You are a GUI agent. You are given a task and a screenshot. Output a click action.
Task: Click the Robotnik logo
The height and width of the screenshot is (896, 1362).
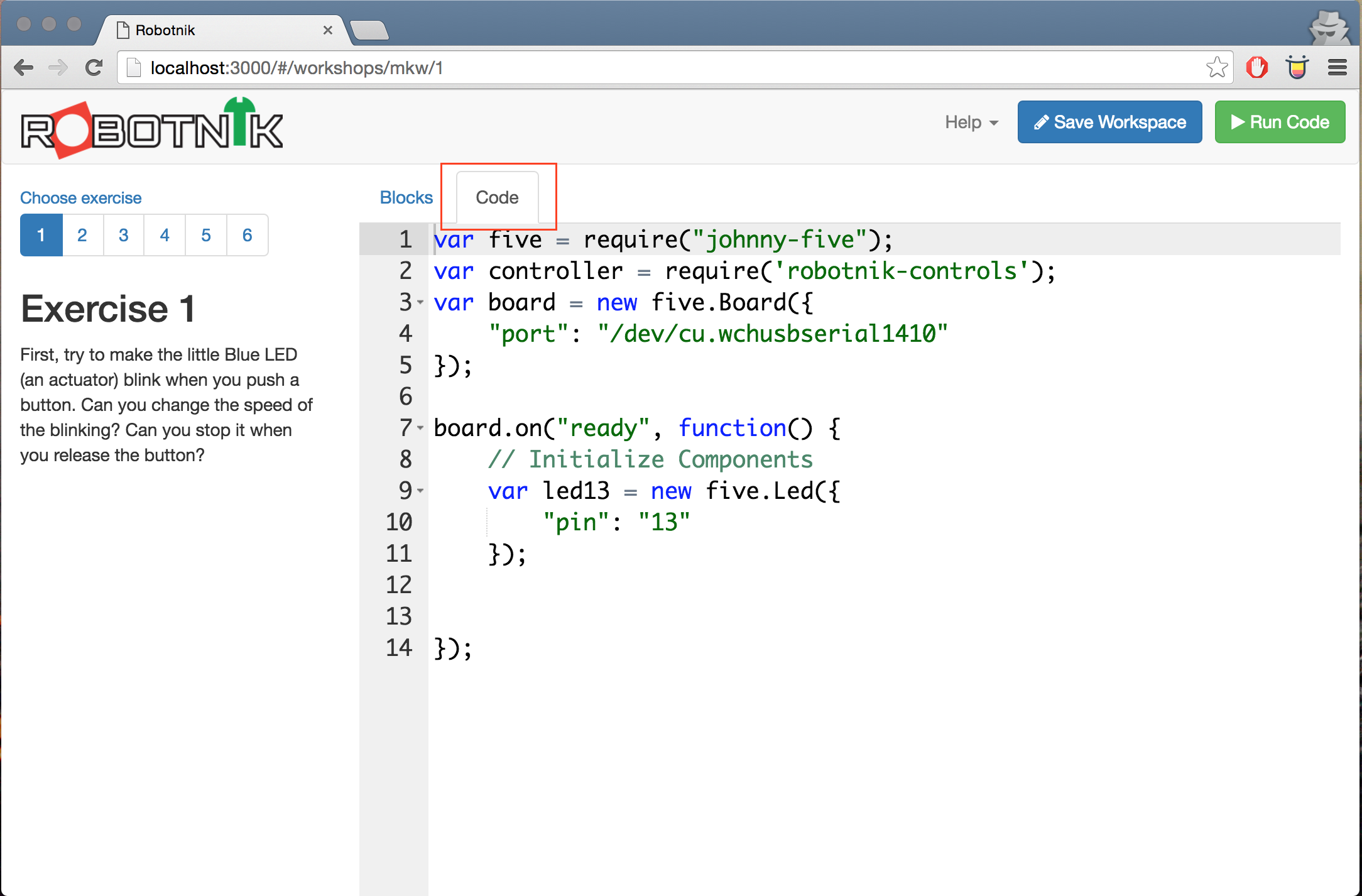(151, 128)
